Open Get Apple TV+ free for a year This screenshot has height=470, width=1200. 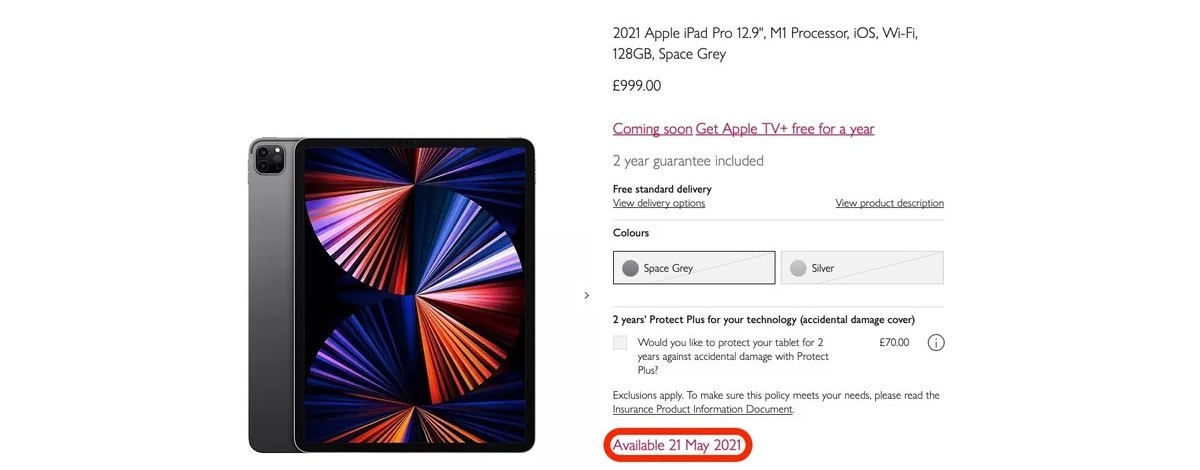click(785, 129)
